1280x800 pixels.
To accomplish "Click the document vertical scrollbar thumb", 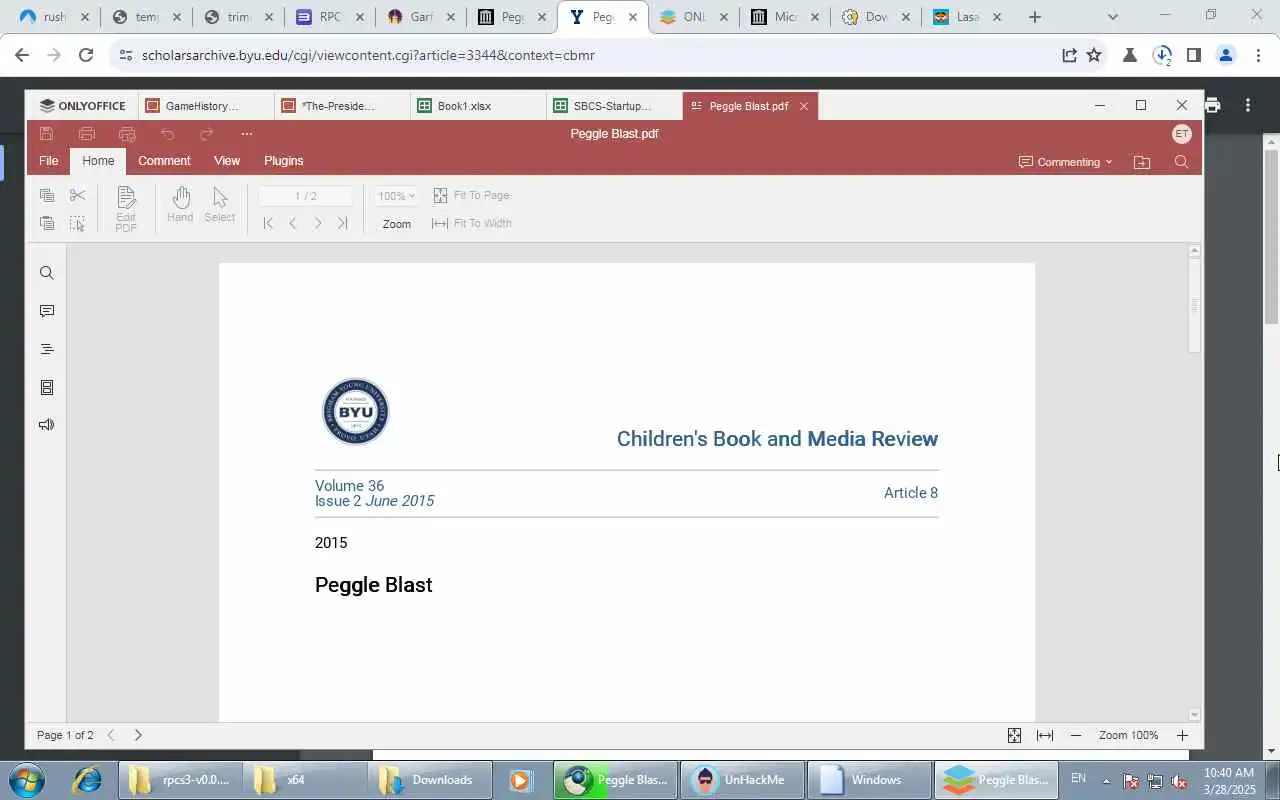I will (x=1194, y=305).
